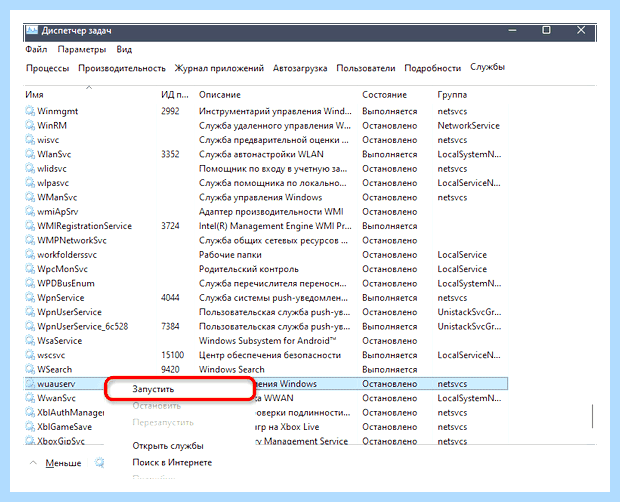The image size is (620, 502).
Task: Click the vertical scrollbar thumb in services list
Action: tap(592, 416)
